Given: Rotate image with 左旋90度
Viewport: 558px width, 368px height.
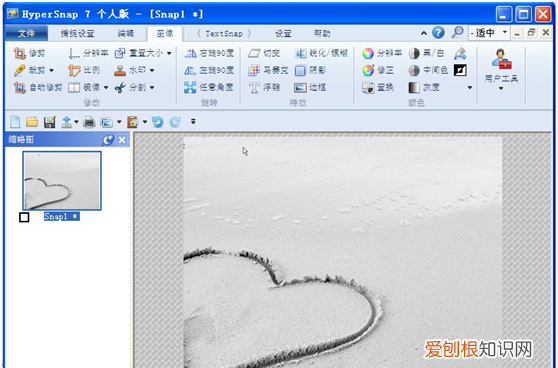Looking at the screenshot, I should pyautogui.click(x=209, y=70).
